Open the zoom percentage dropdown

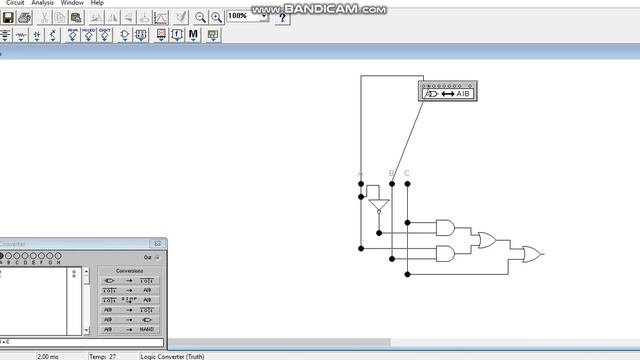(264, 16)
